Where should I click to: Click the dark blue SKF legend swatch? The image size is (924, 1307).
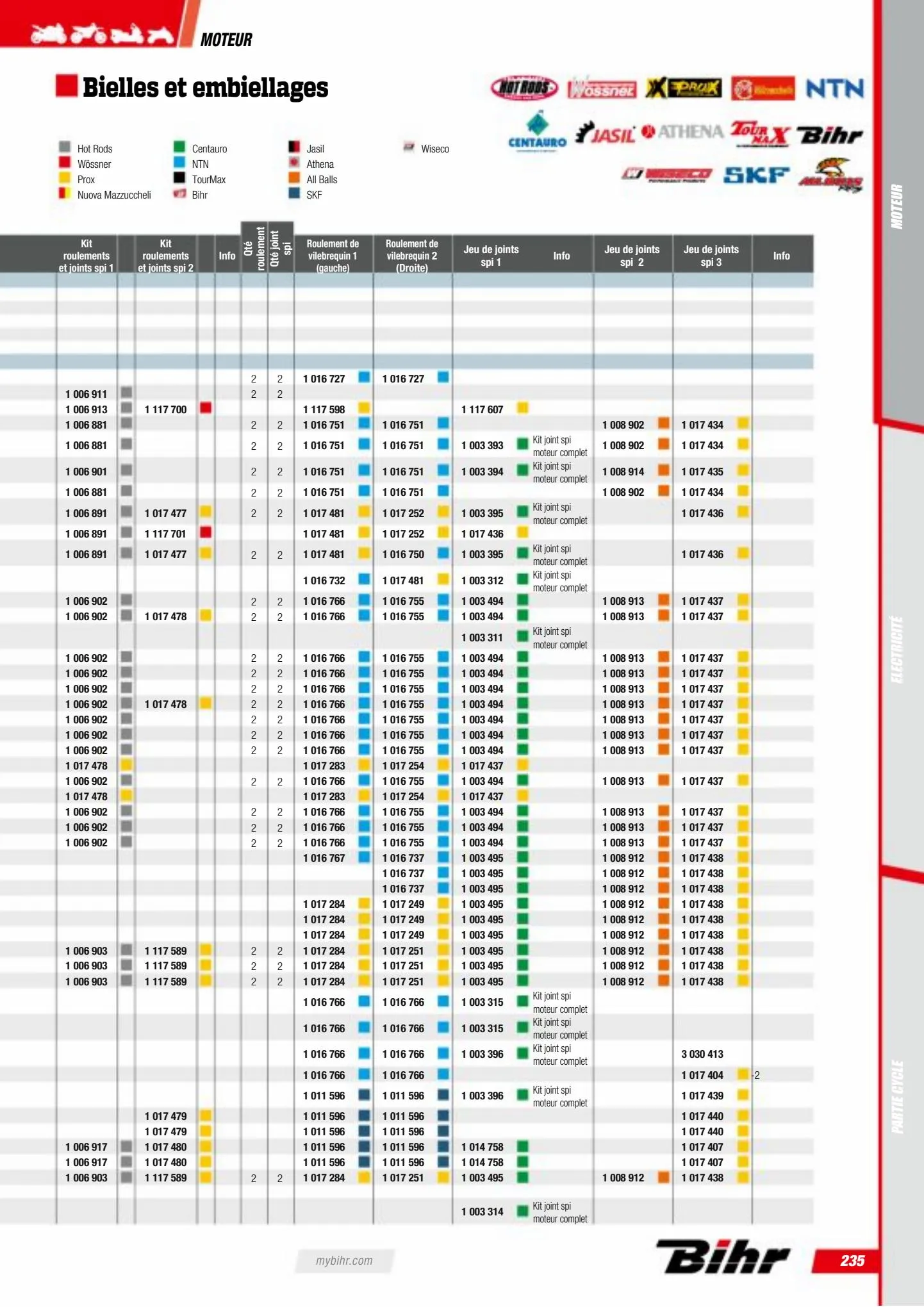[x=294, y=193]
